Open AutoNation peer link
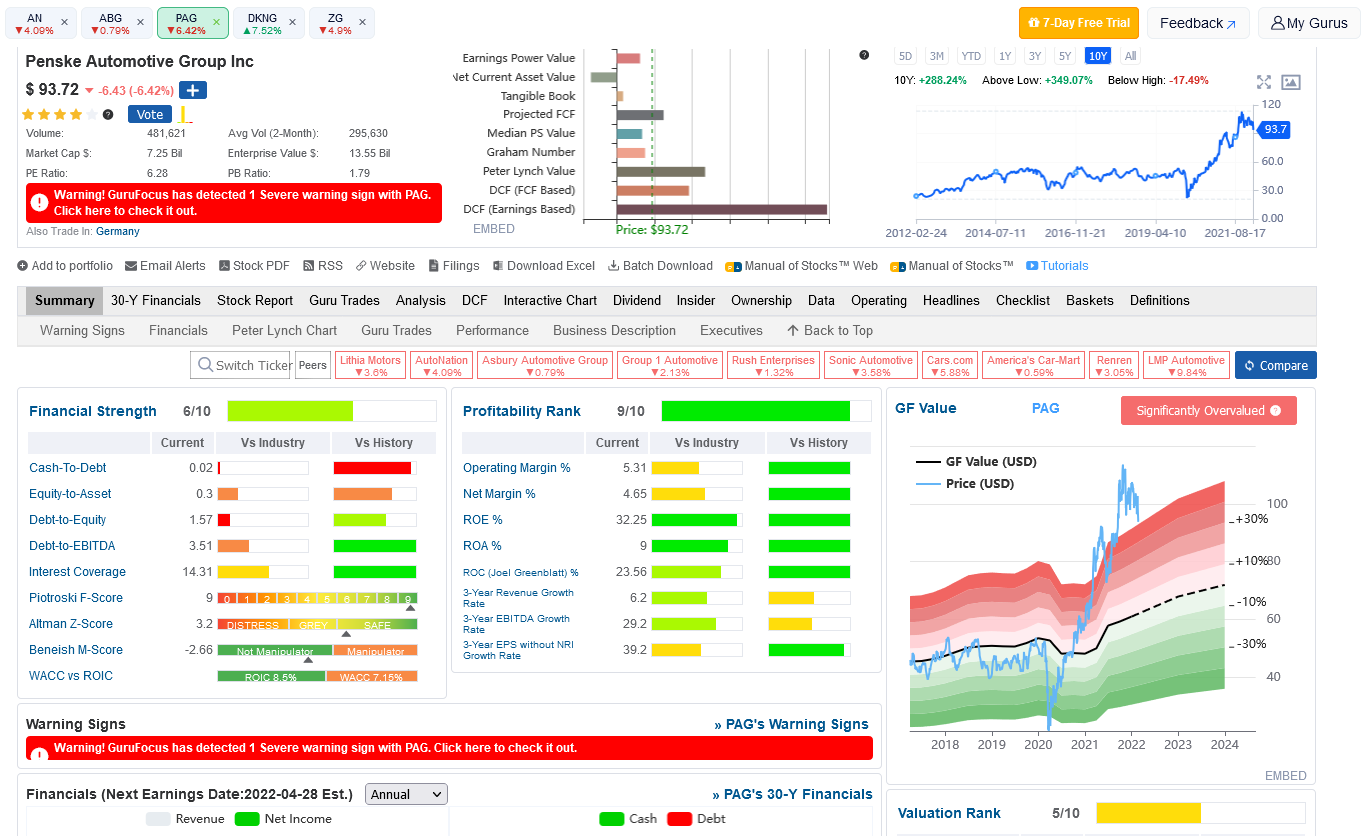This screenshot has width=1363, height=836. point(441,365)
